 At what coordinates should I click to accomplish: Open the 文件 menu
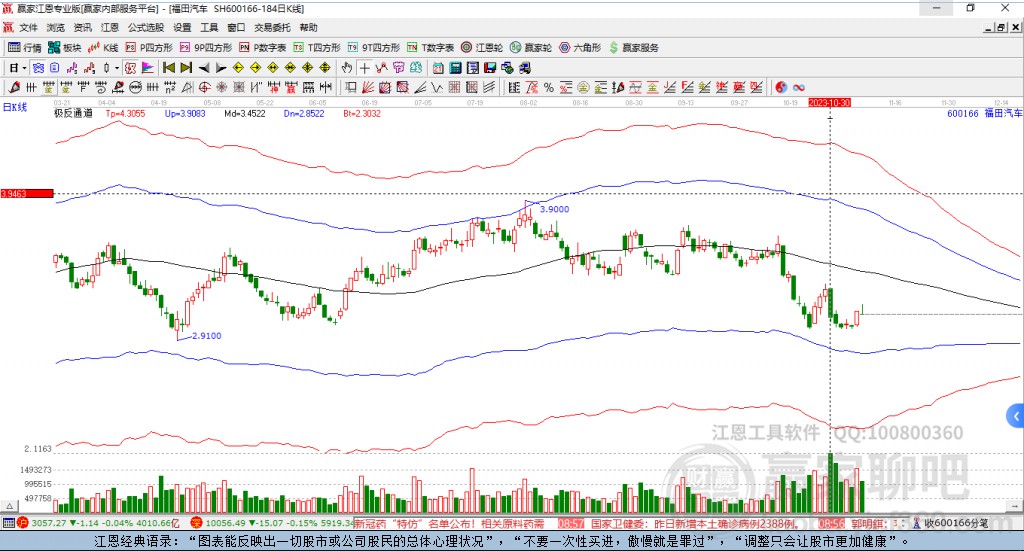click(28, 27)
